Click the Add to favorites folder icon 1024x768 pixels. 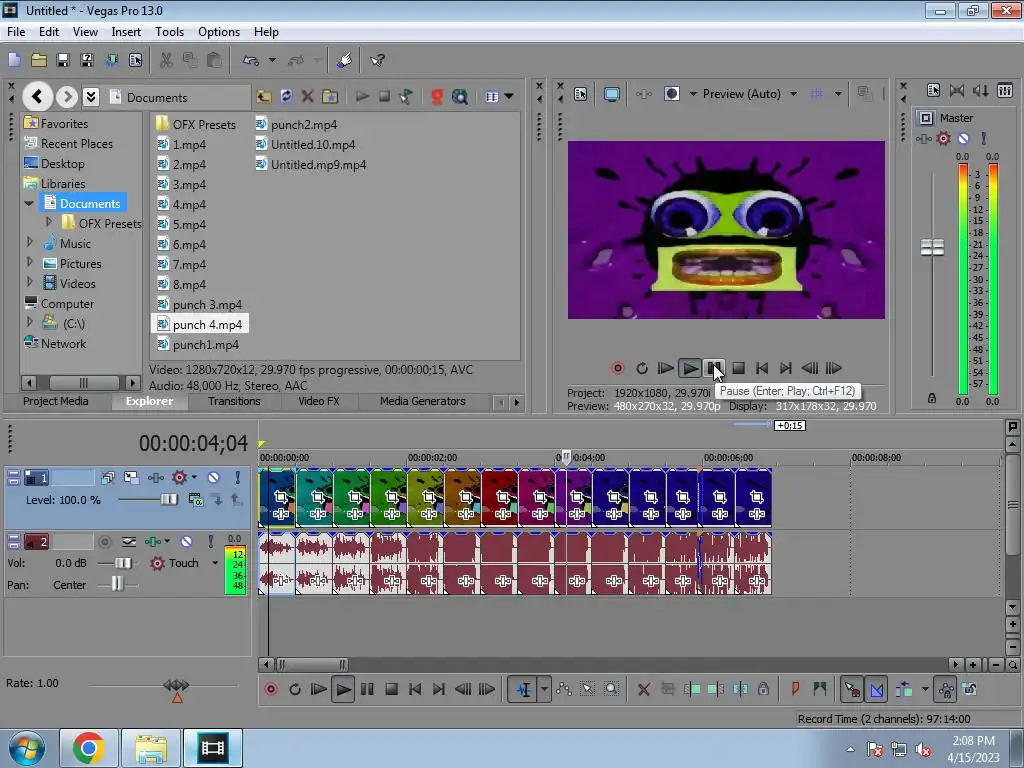(x=330, y=97)
